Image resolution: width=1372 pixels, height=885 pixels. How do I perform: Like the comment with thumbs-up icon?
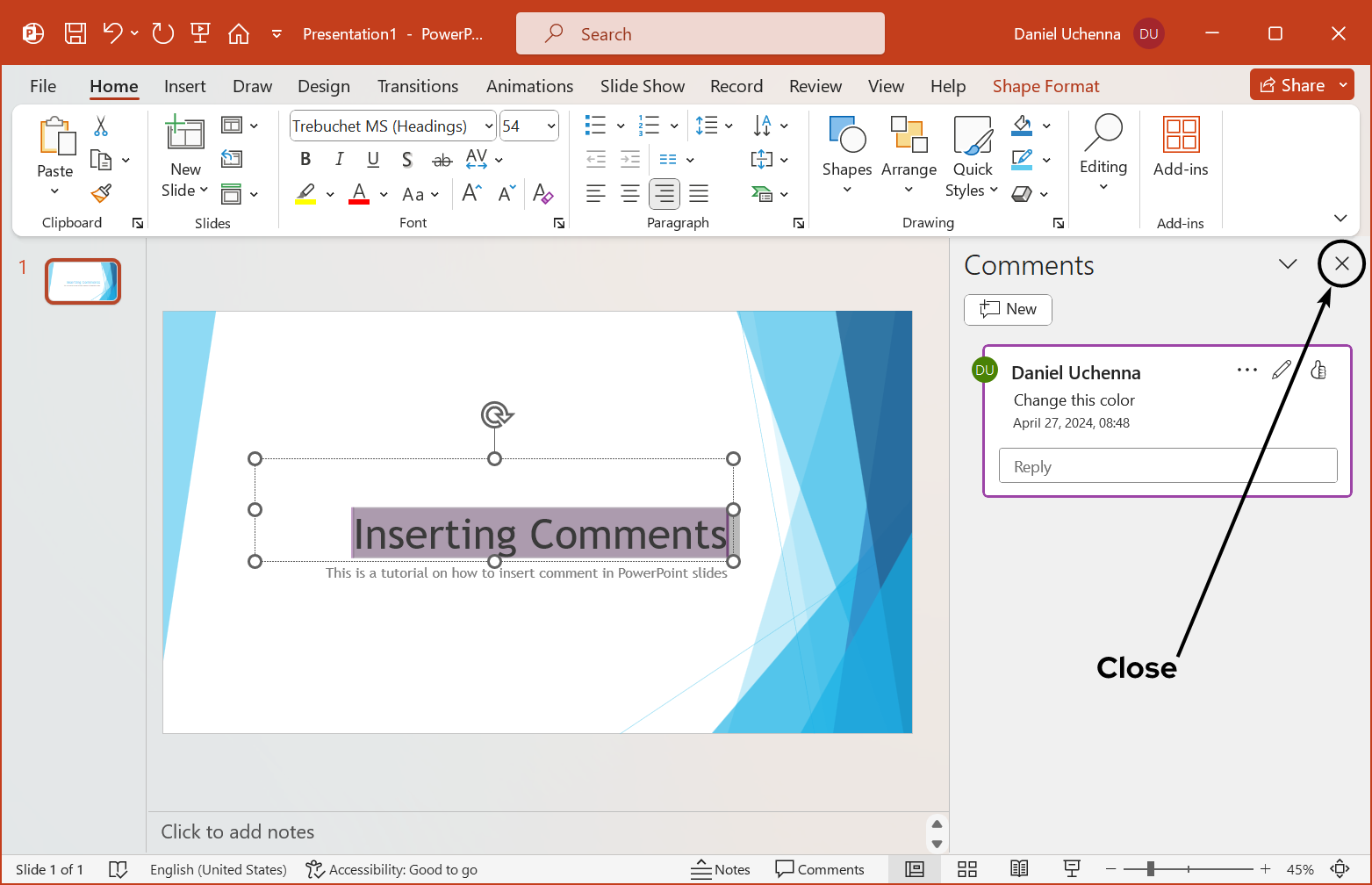point(1318,371)
